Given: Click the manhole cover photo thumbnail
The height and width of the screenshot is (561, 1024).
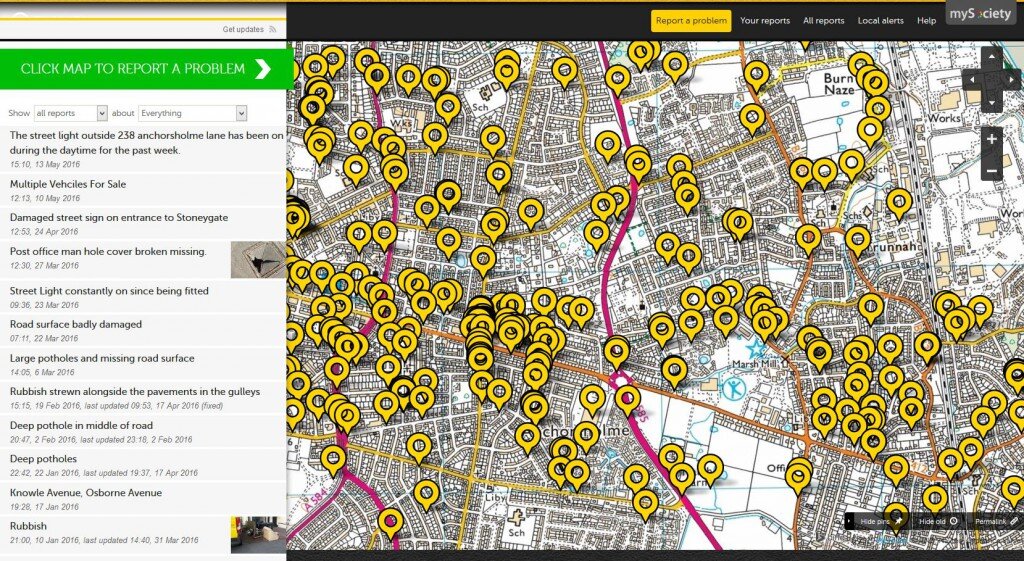Looking at the screenshot, I should coord(258,259).
